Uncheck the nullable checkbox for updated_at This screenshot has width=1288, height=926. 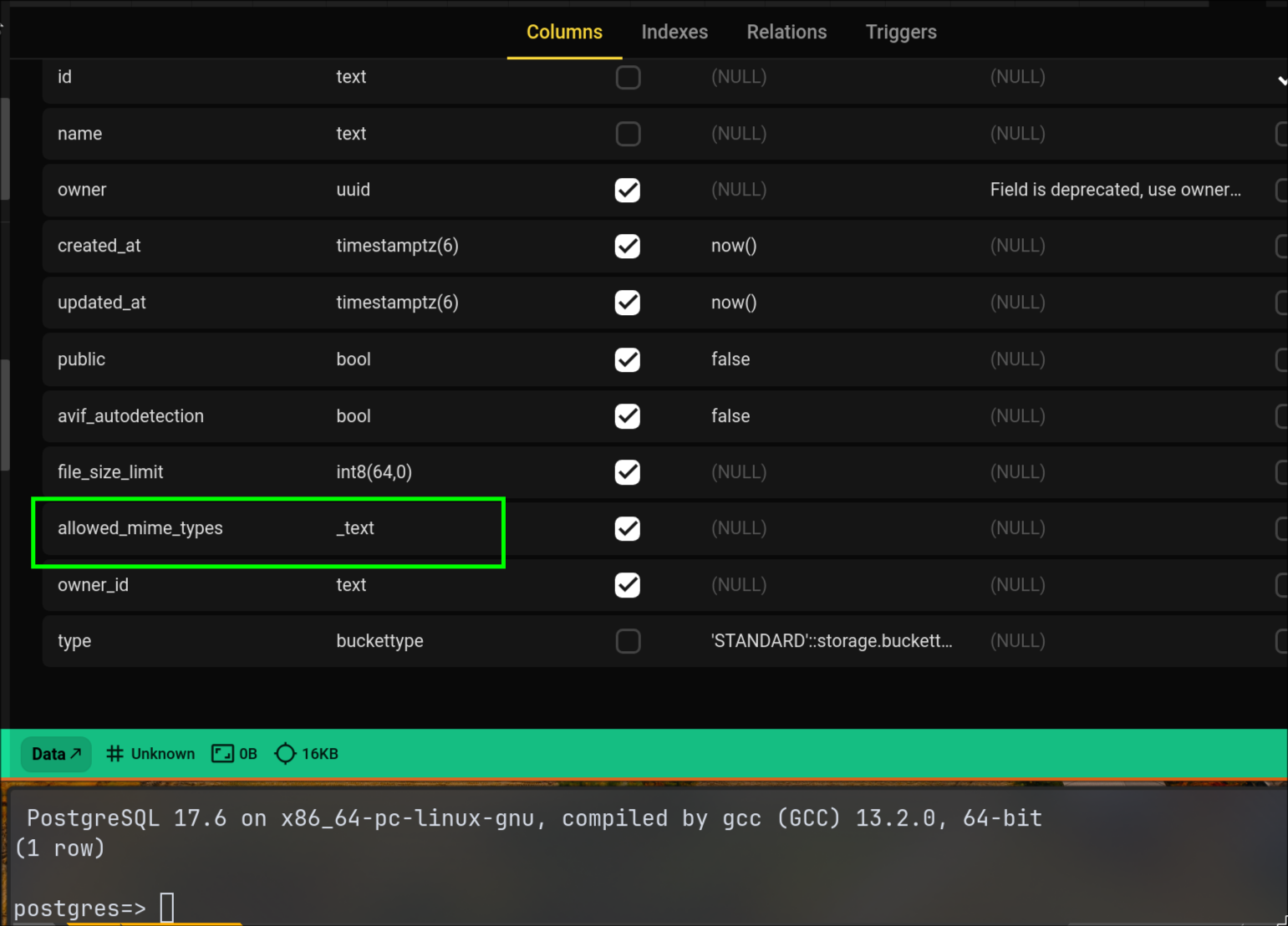click(x=628, y=303)
